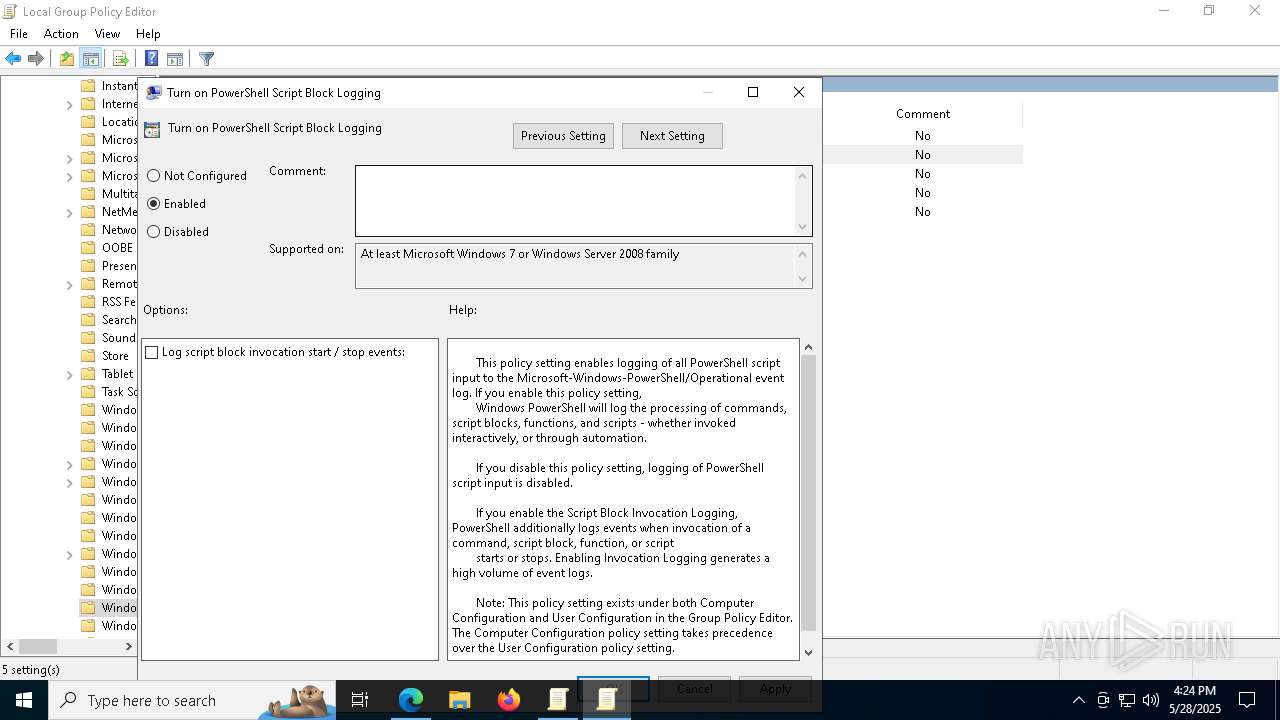
Task: Click the Task View taskbar icon
Action: click(360, 700)
